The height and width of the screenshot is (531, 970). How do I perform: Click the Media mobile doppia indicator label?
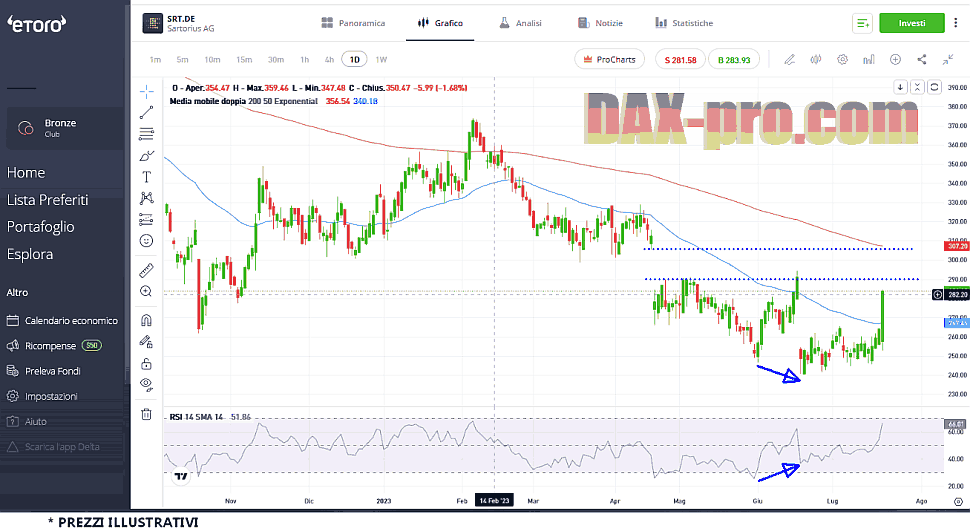(x=244, y=101)
